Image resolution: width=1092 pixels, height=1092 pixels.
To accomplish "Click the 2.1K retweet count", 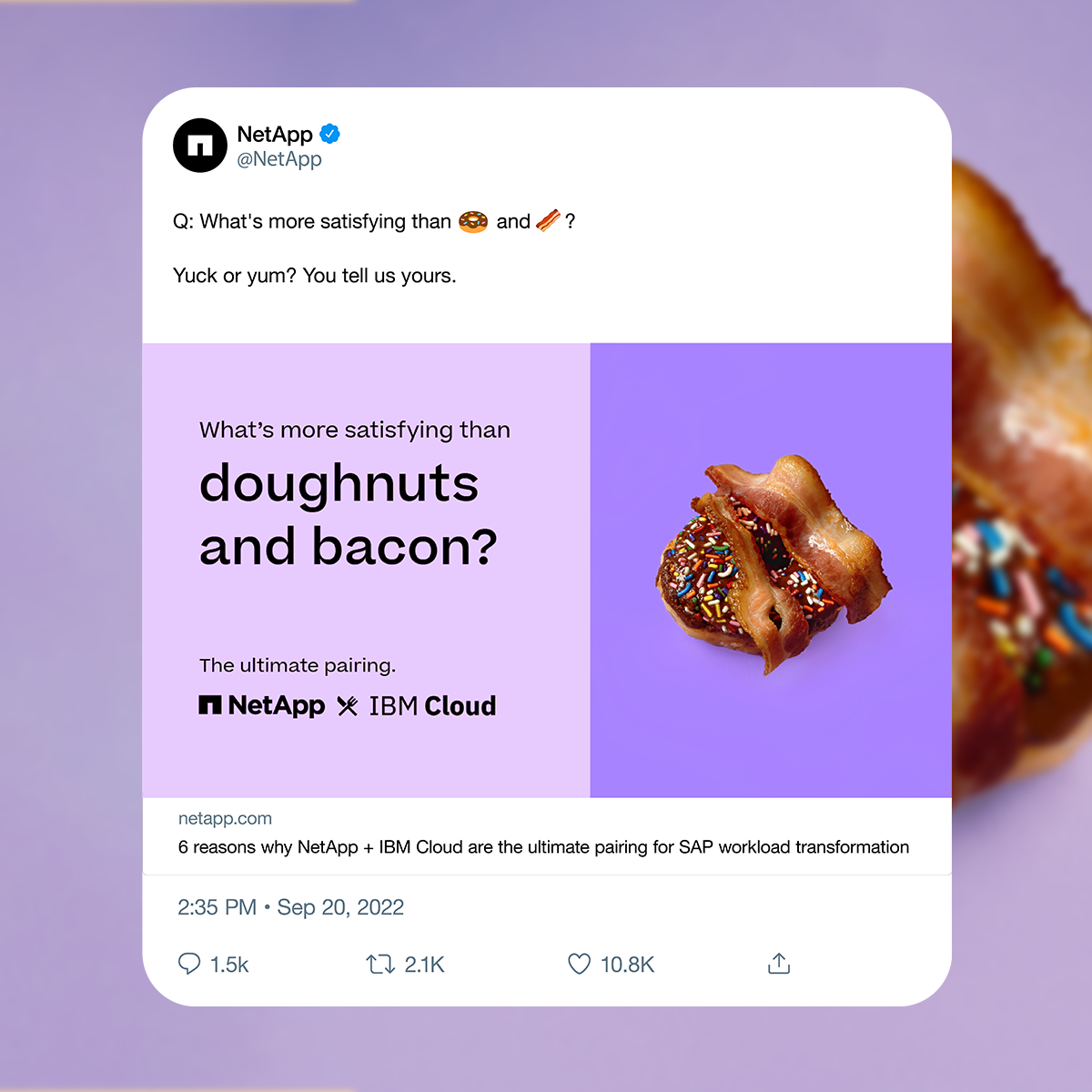I will point(424,965).
